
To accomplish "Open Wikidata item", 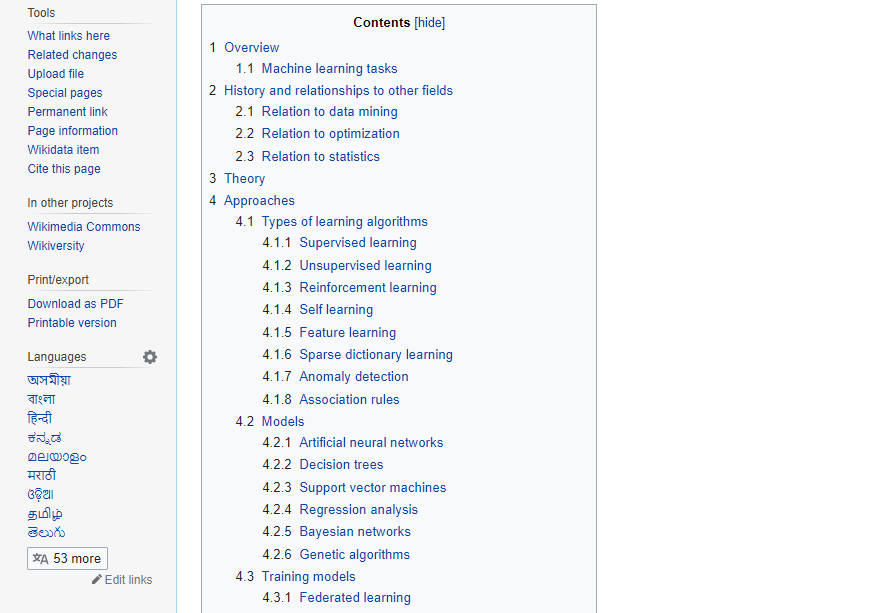I will [x=63, y=150].
